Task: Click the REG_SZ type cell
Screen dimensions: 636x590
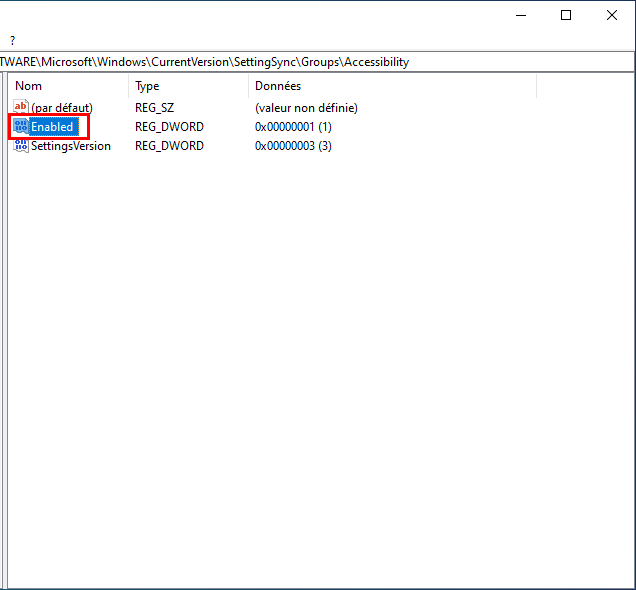Action: 155,108
